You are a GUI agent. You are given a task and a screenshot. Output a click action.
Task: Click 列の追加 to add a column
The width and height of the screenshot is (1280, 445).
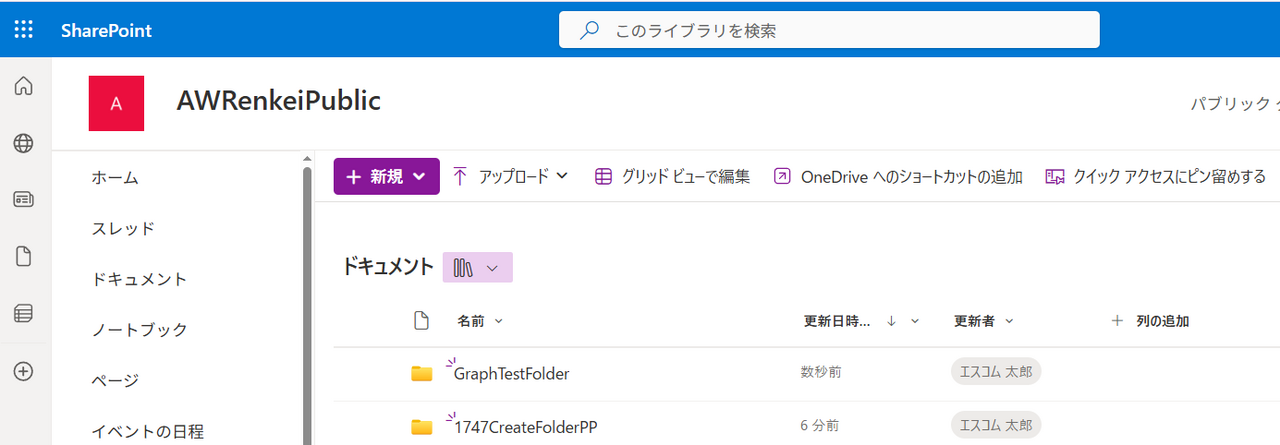1150,321
